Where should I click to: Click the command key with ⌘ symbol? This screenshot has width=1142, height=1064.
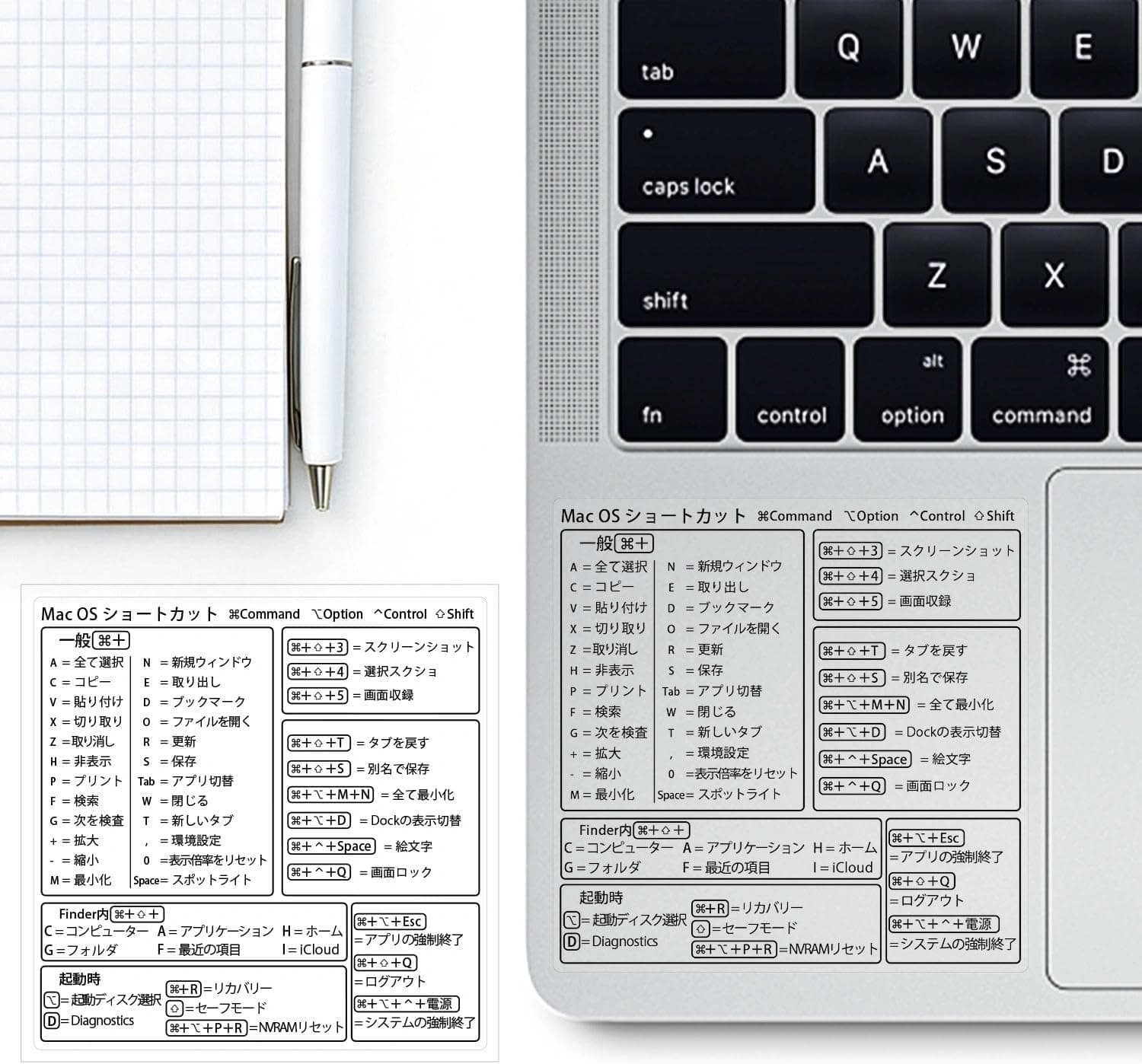click(x=1039, y=390)
